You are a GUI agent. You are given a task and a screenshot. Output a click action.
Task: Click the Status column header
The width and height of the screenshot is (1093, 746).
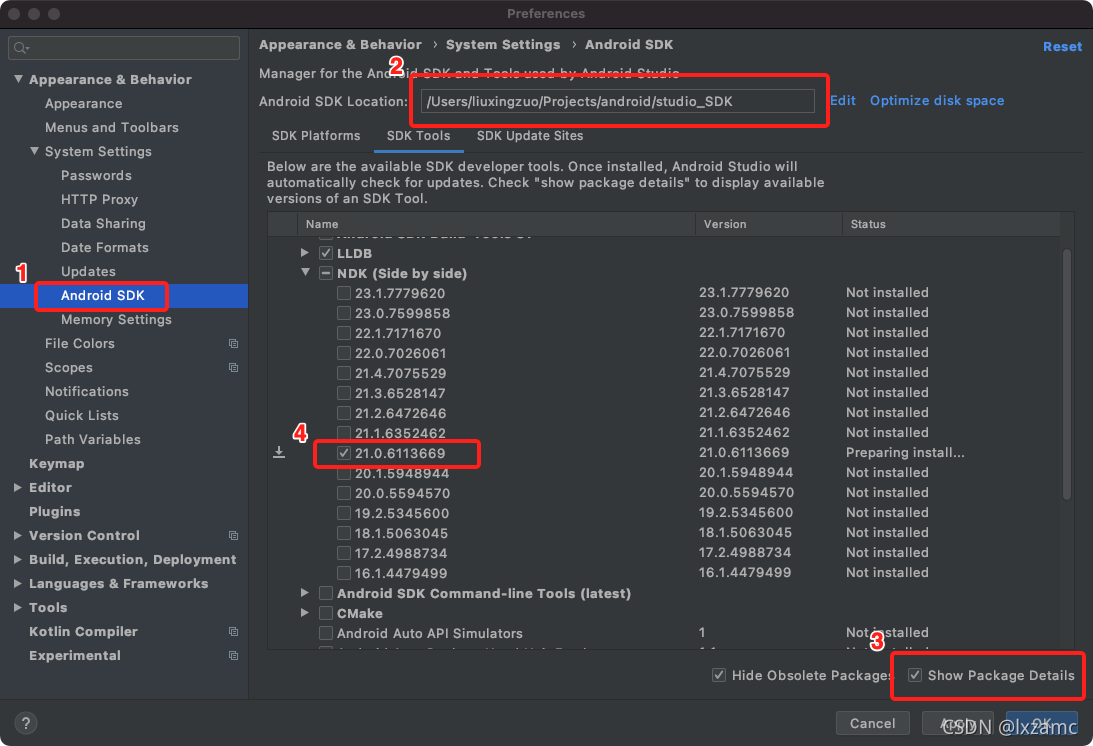tap(951, 224)
